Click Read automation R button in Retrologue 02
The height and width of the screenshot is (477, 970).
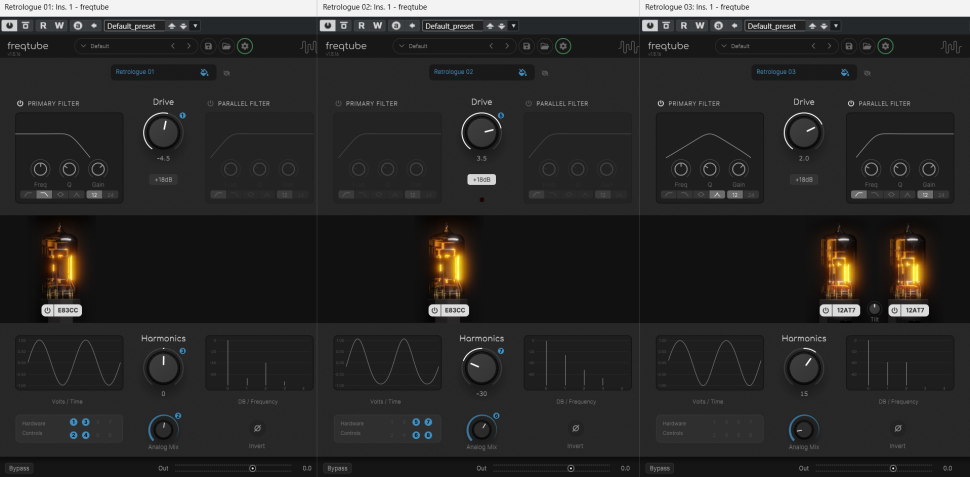[364, 25]
